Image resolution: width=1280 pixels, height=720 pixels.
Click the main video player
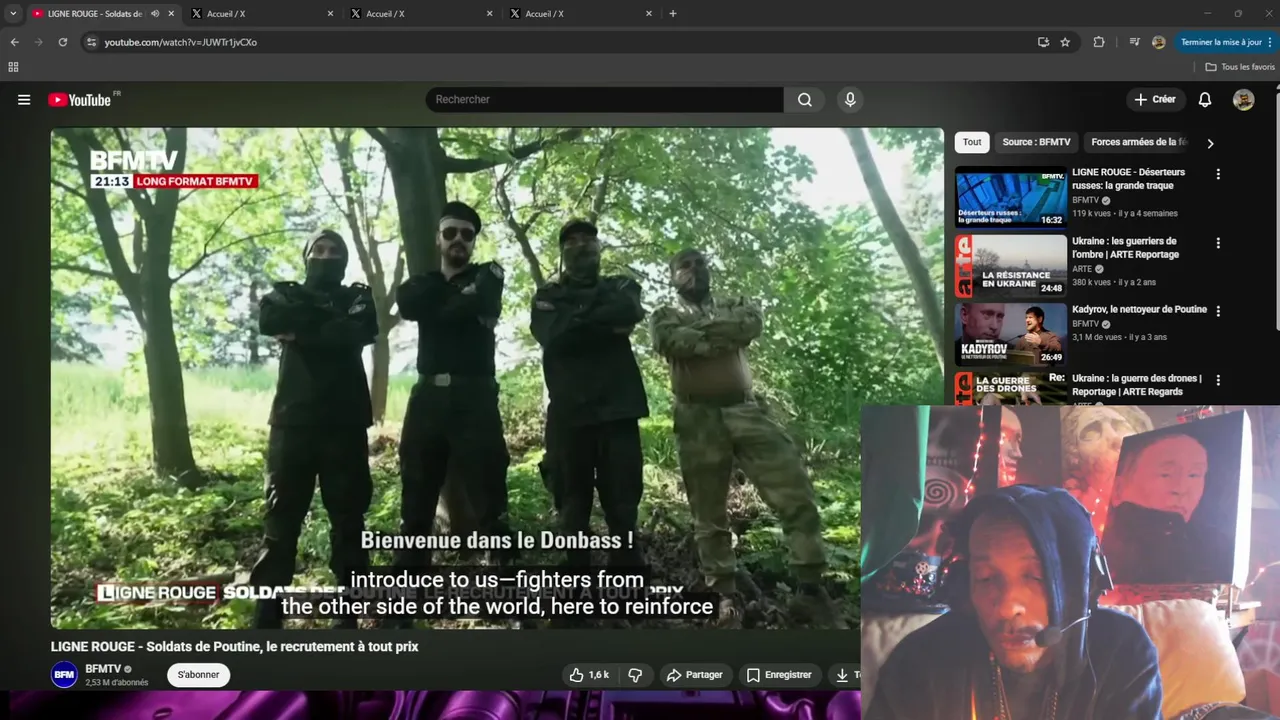[x=497, y=378]
